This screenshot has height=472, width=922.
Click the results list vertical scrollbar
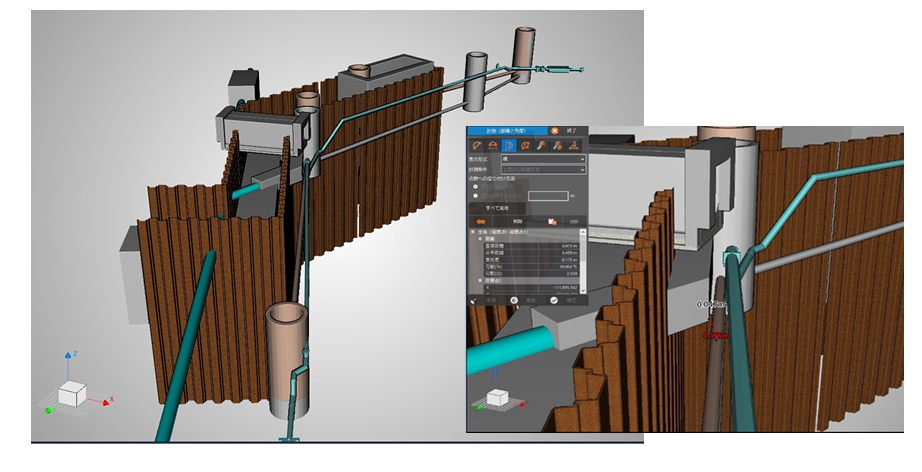(586, 260)
